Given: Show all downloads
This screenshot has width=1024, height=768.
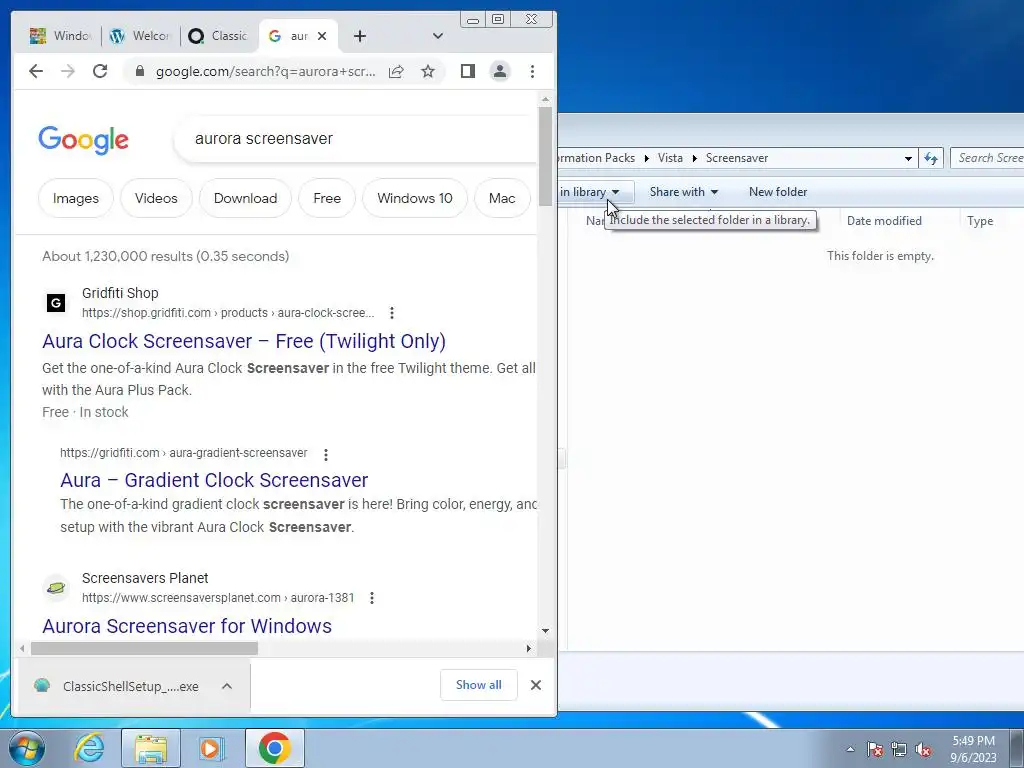Looking at the screenshot, I should point(479,685).
